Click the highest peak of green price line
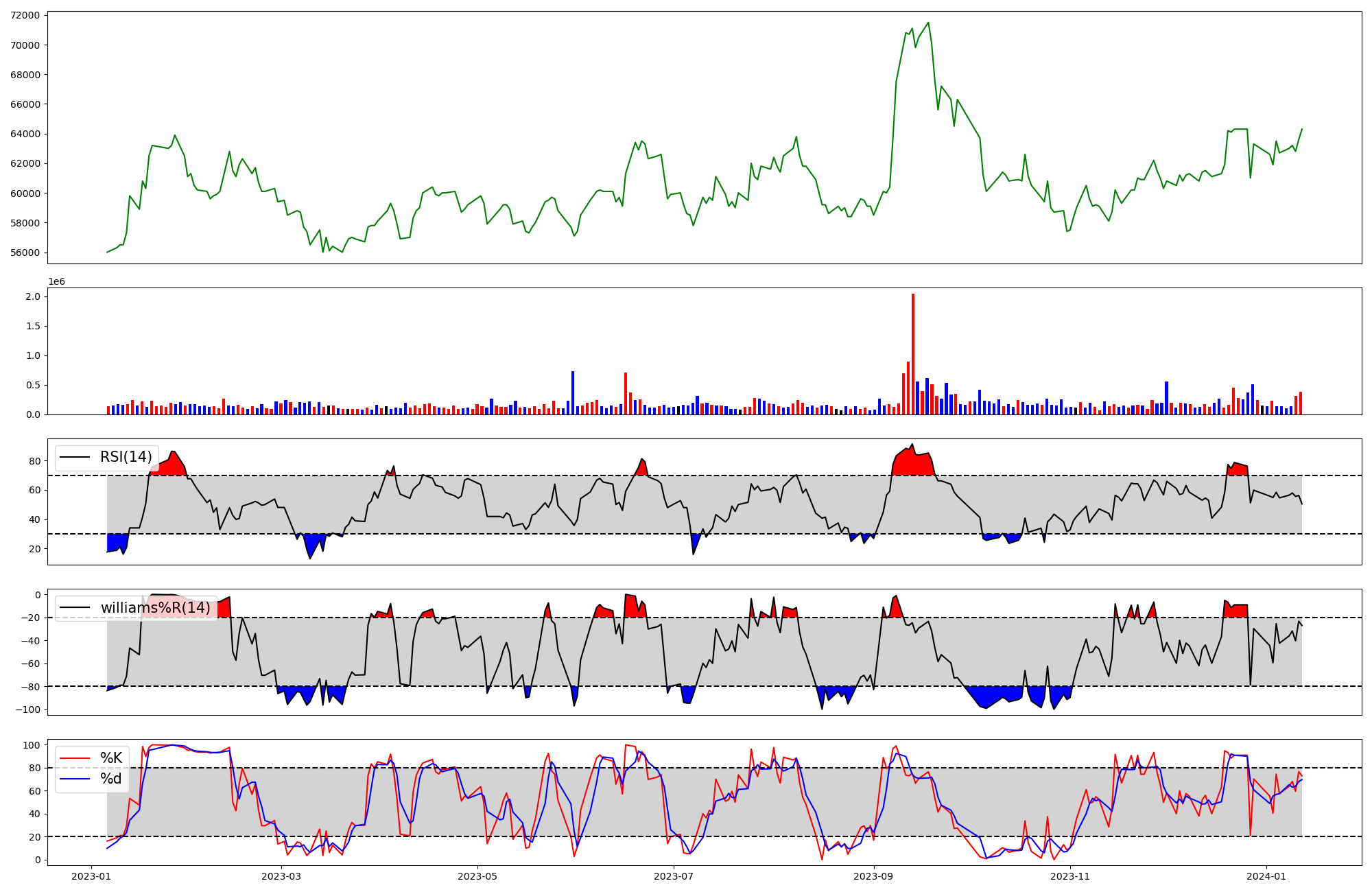 tap(928, 23)
